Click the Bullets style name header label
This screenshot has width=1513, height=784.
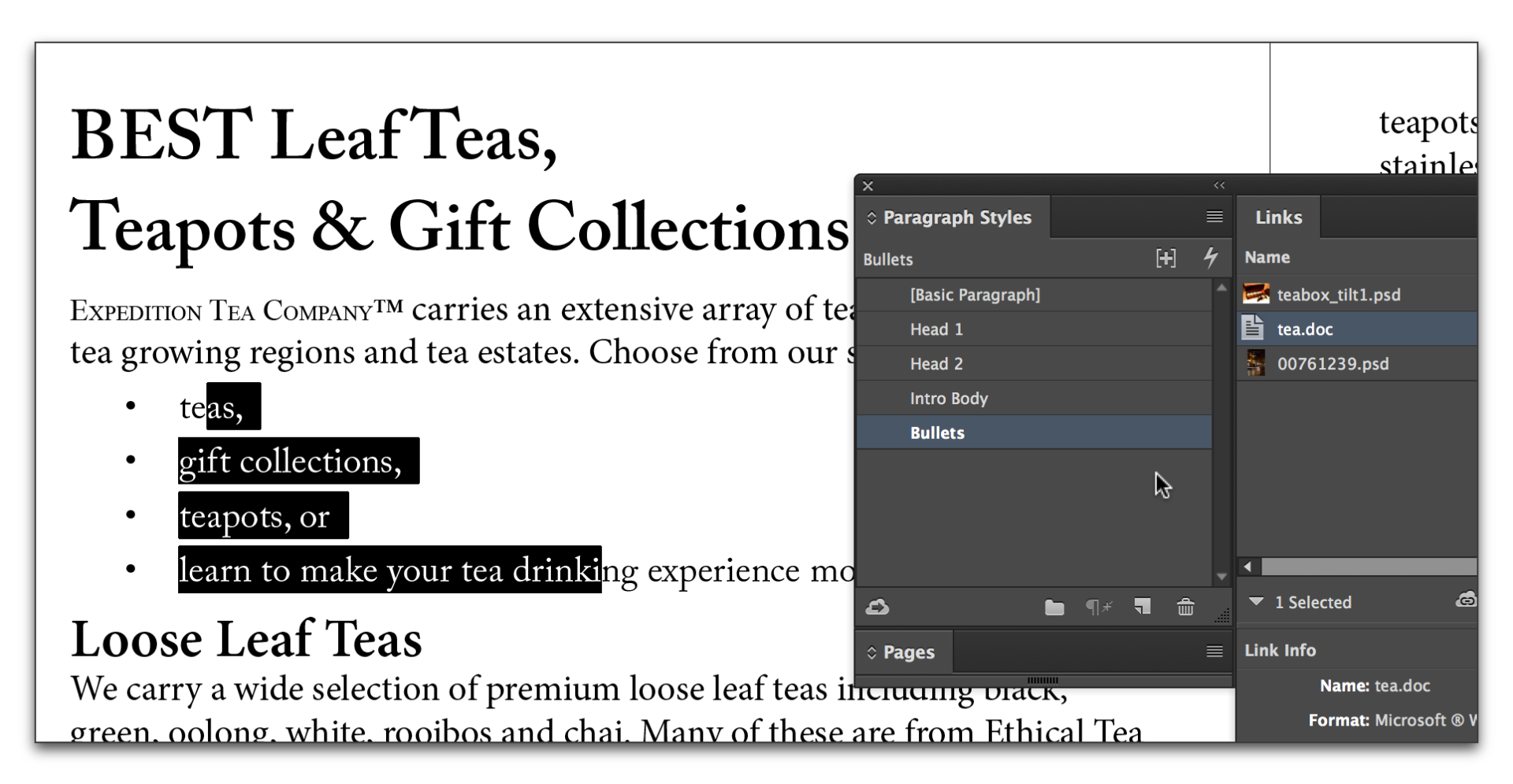click(x=887, y=259)
